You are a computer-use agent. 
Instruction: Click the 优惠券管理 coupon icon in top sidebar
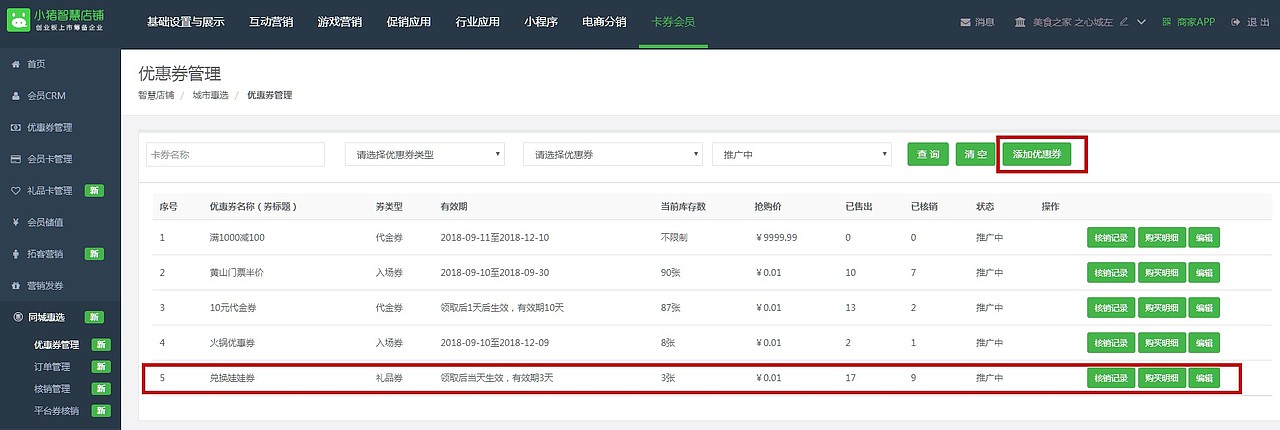point(16,128)
